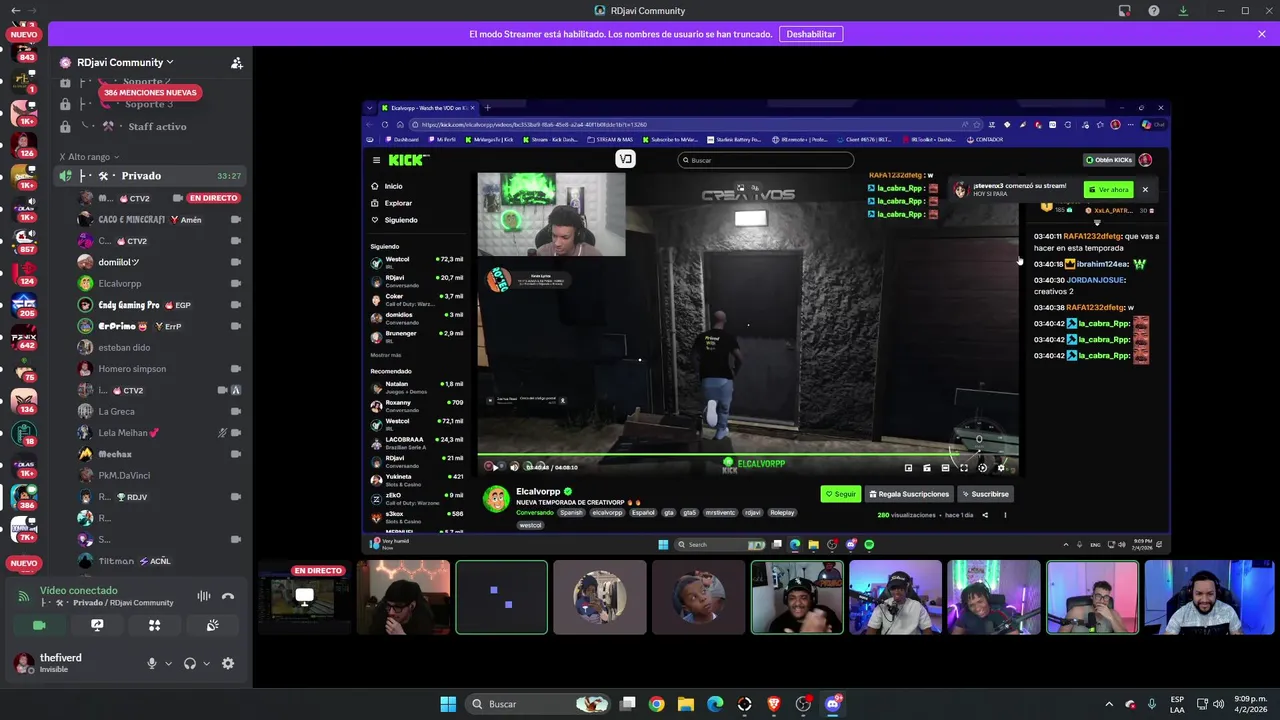Click Seguir button in shared Kick stream
1280x720 pixels.
840,494
